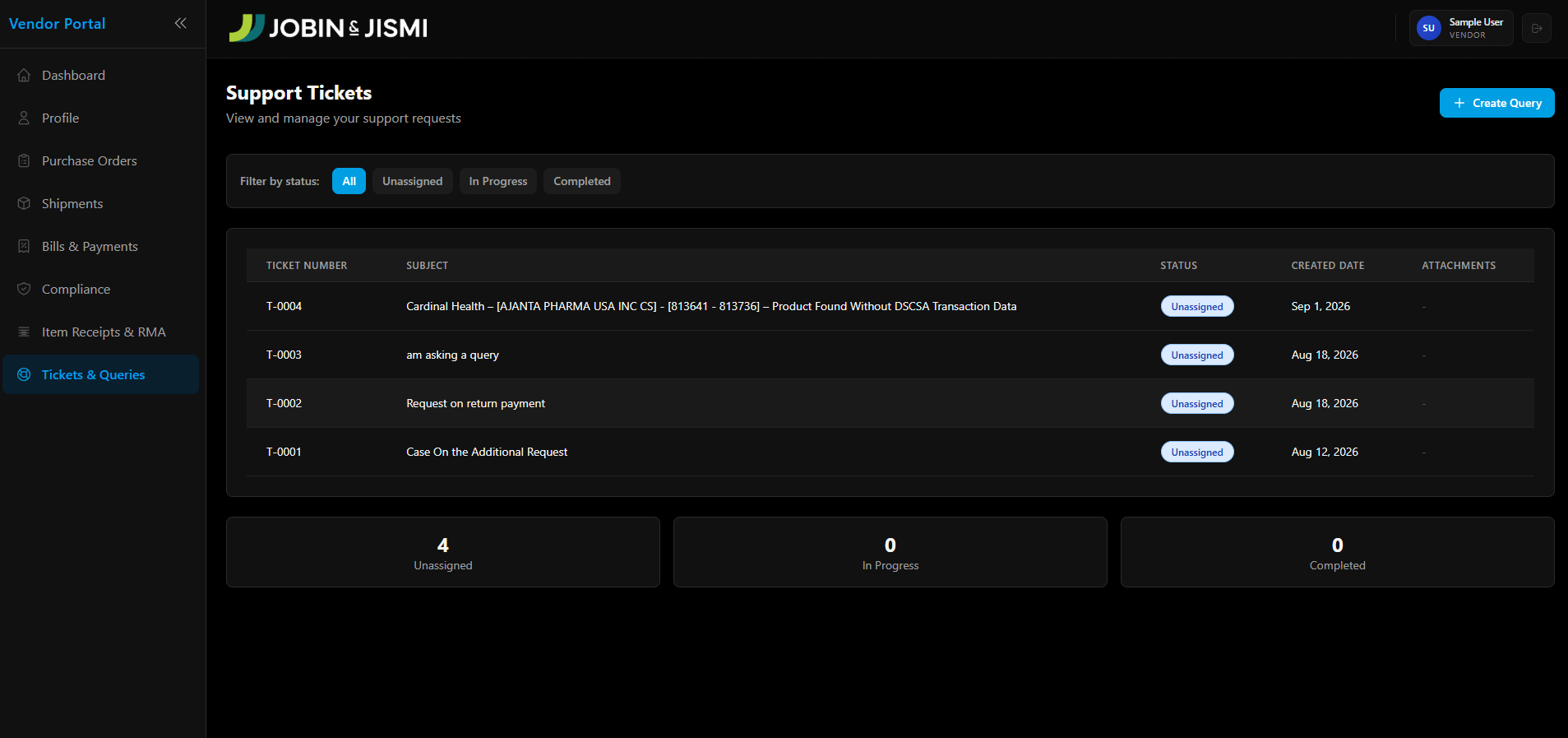
Task: Click the Sep 1, 2026 created date
Action: 1321,306
